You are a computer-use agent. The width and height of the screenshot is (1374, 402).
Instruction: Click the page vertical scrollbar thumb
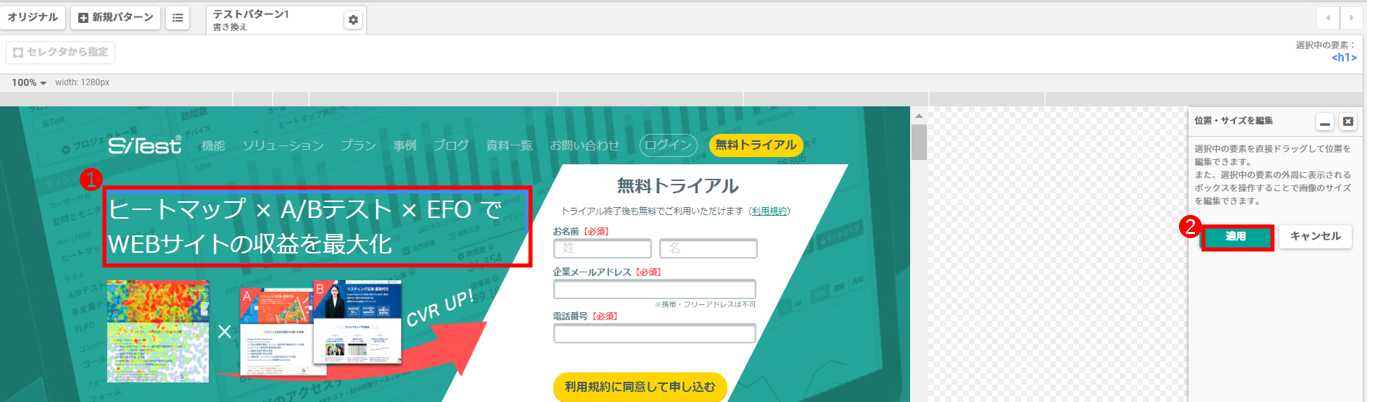point(919,141)
